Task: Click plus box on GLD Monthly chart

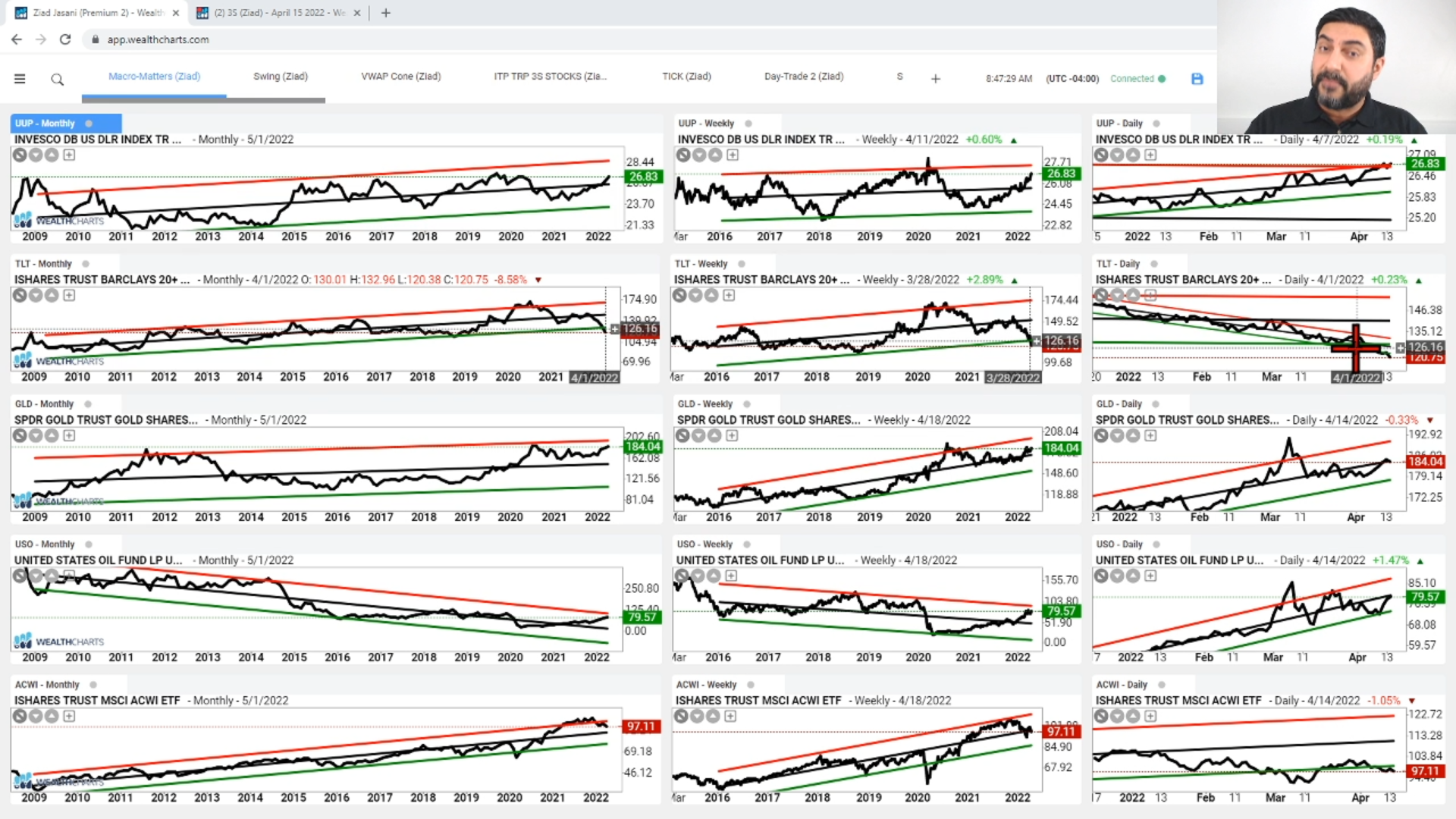Action: [x=69, y=435]
